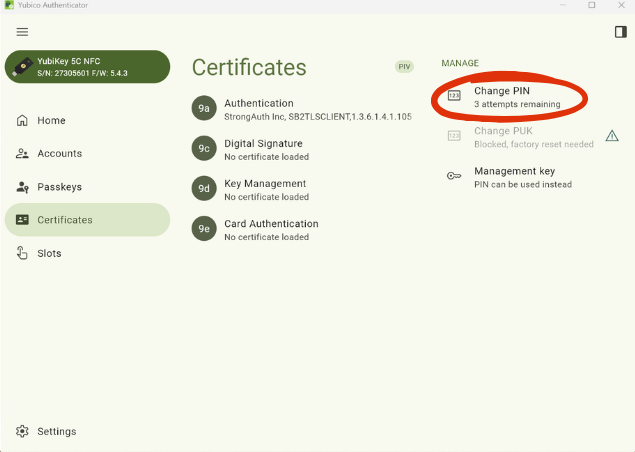Click the Accounts people icon

coord(22,154)
